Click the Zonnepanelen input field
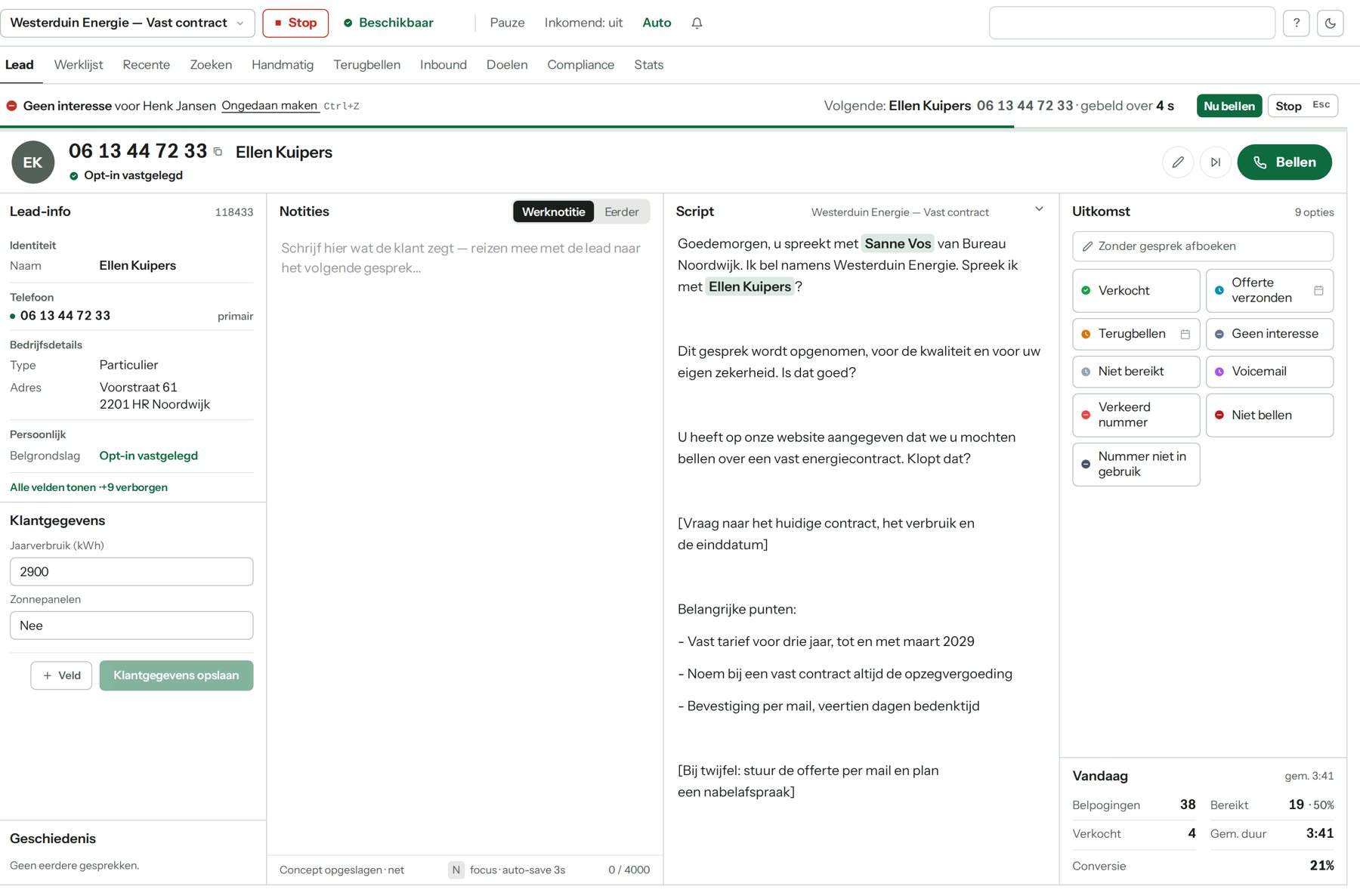This screenshot has height=896, width=1360. tap(131, 626)
